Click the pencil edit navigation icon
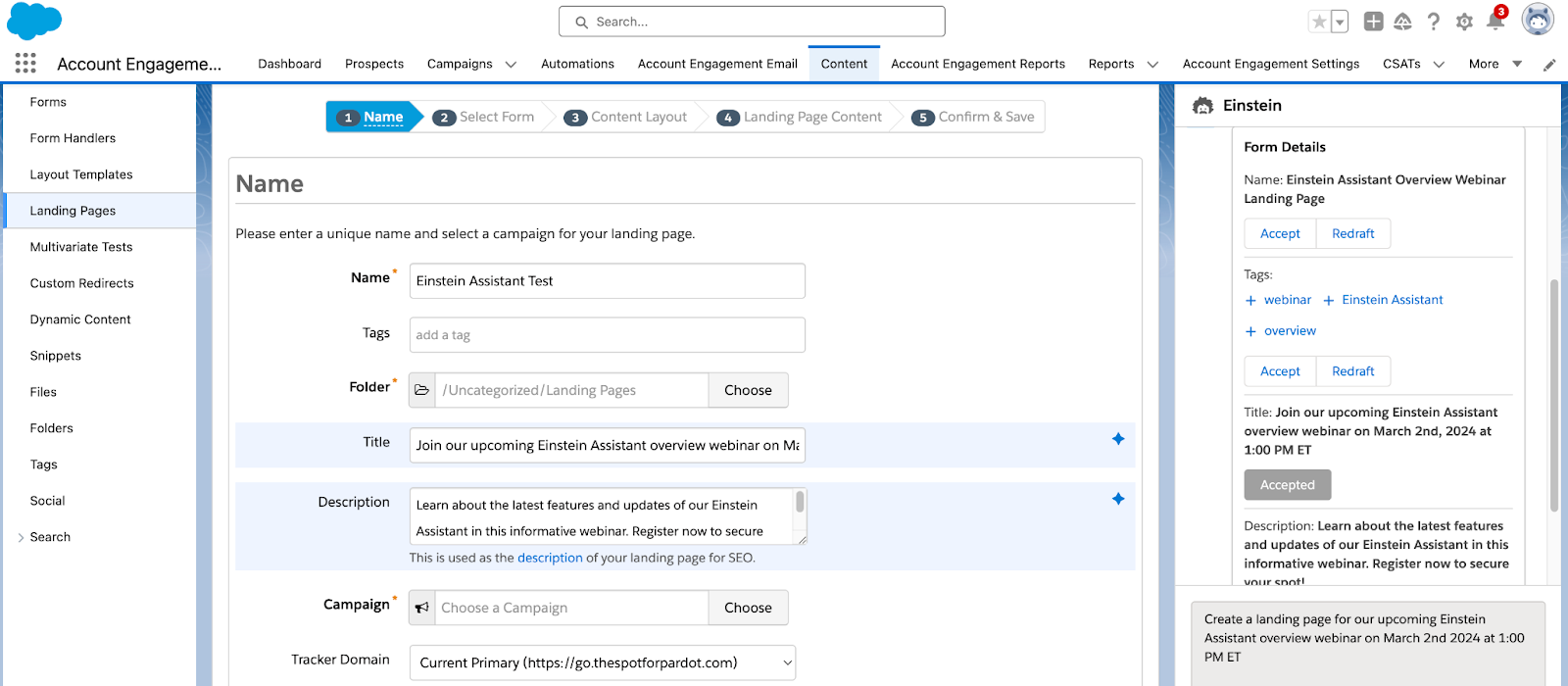This screenshot has height=686, width=1568. pyautogui.click(x=1549, y=65)
